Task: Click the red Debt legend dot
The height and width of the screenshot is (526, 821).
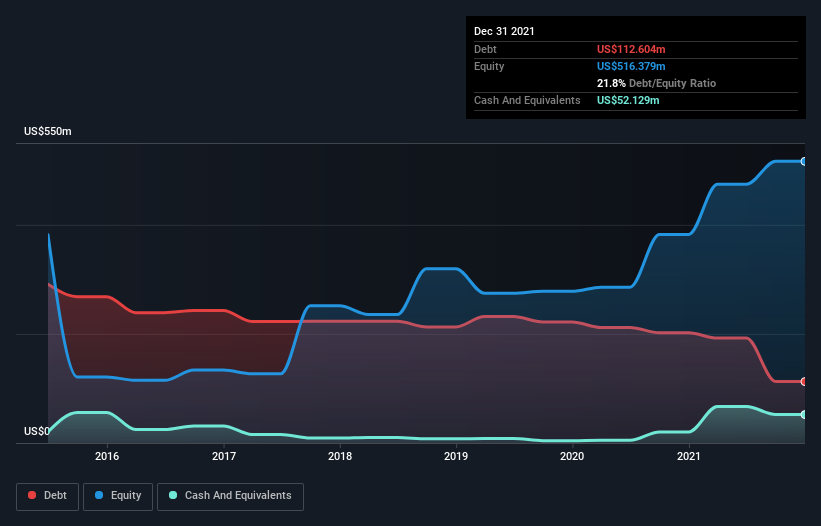Action: [32, 495]
